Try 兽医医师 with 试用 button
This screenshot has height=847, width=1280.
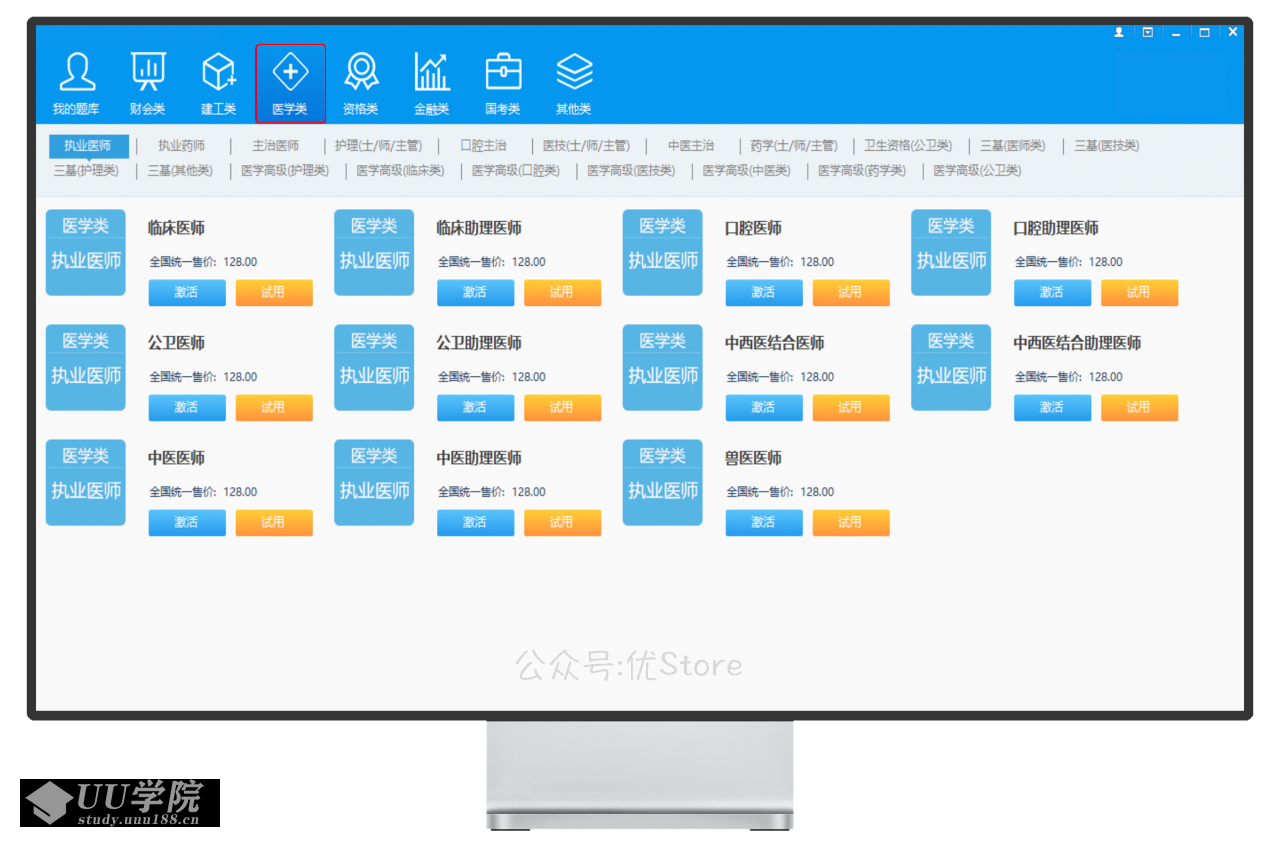tap(851, 522)
